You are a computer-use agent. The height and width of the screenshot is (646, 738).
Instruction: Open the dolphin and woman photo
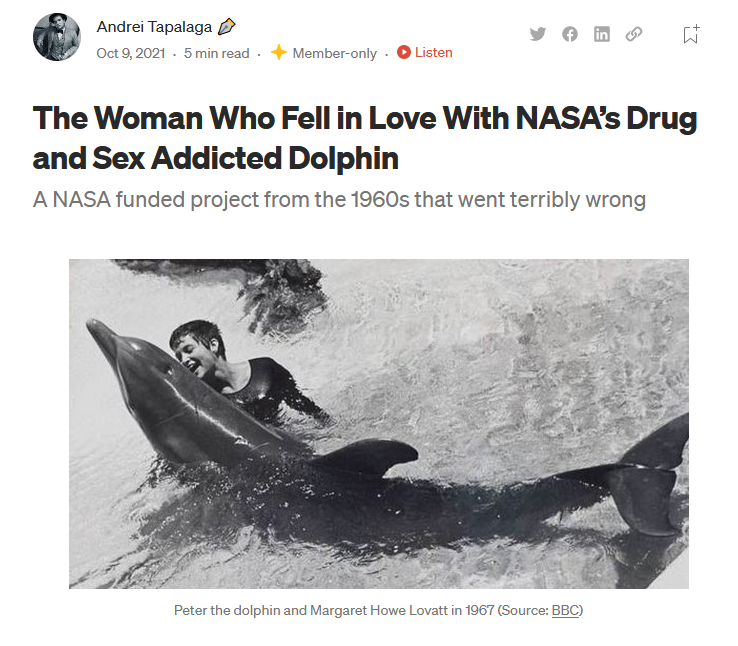click(379, 423)
